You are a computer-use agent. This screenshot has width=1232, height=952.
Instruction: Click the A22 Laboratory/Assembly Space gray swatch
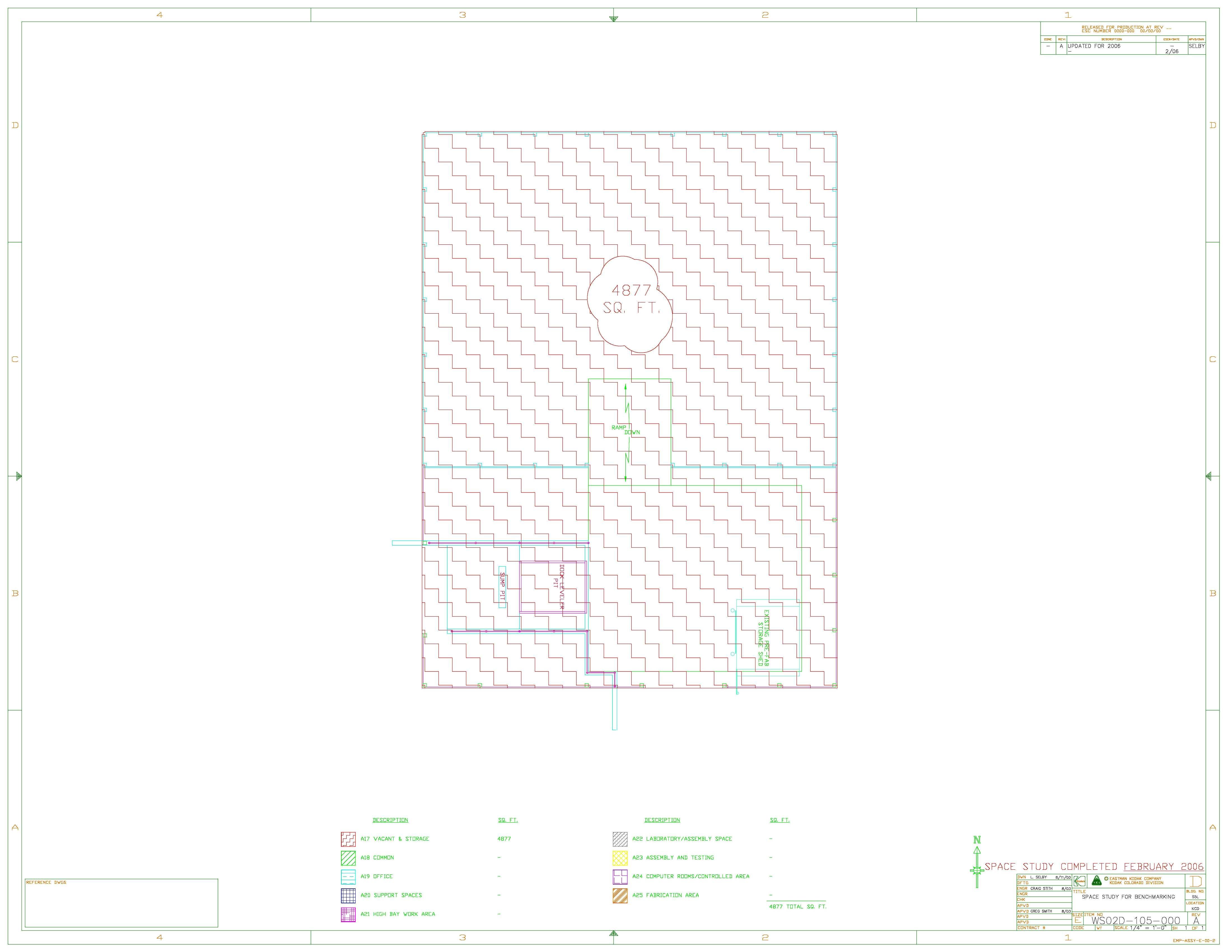620,839
